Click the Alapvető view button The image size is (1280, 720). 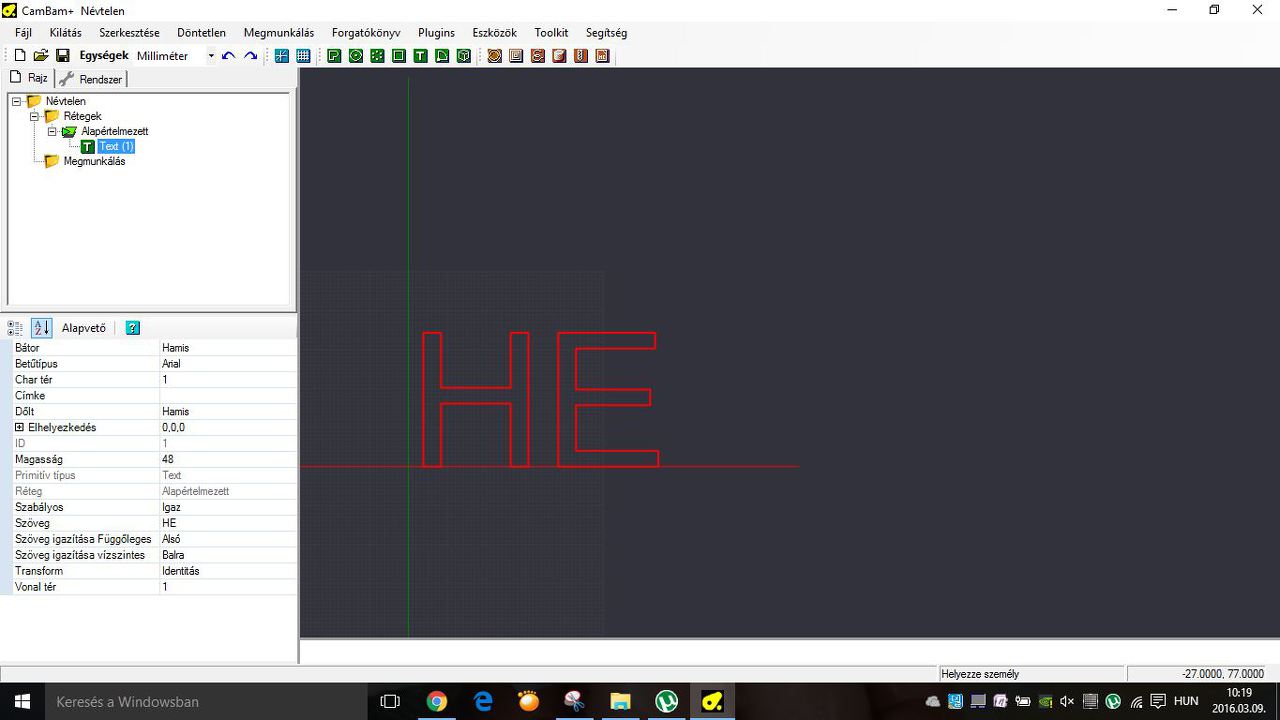84,328
